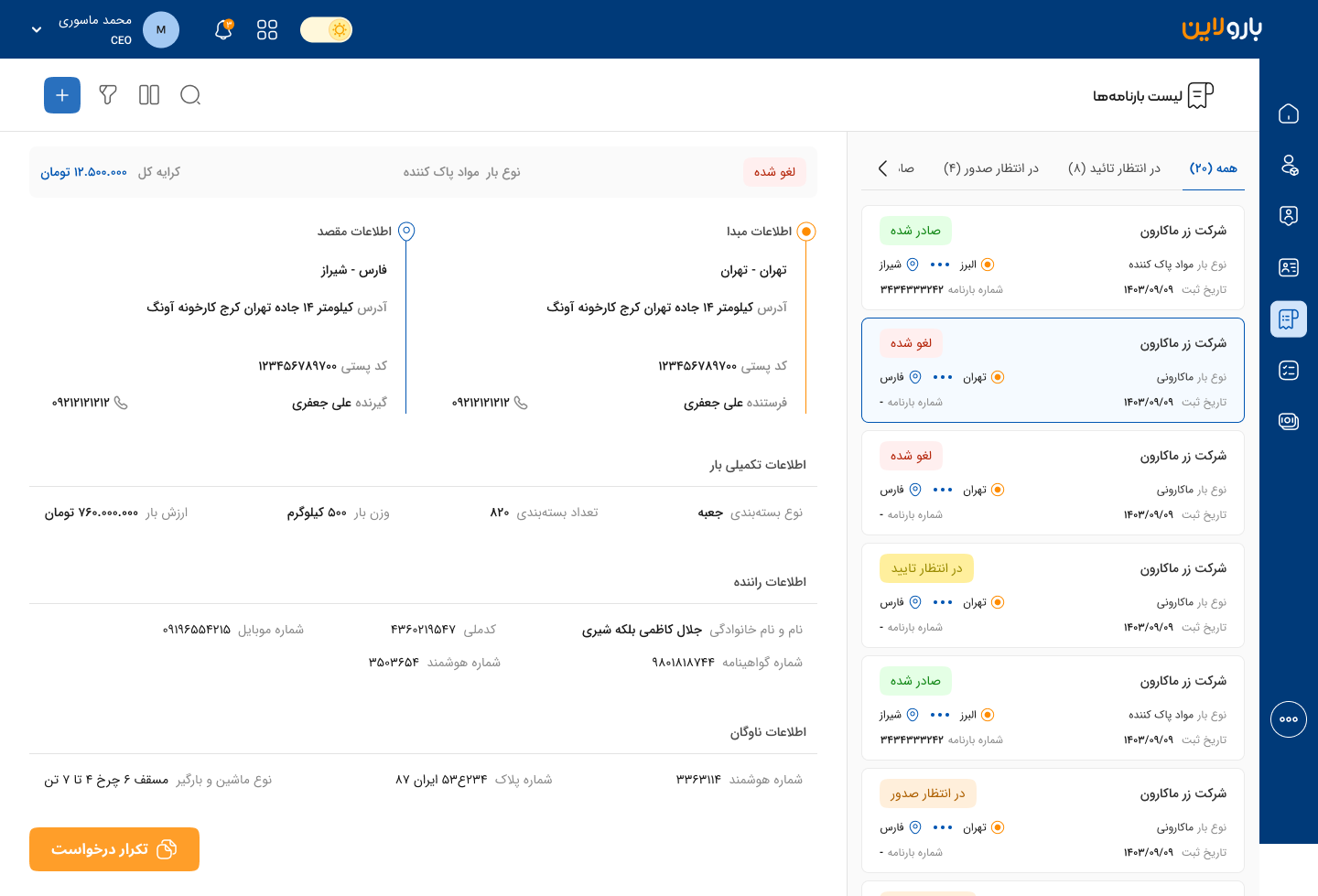The height and width of the screenshot is (896, 1318).
Task: Click driver mobile number ۰۹۱۹۶۵۵۴۲۱۵
Action: tap(197, 630)
